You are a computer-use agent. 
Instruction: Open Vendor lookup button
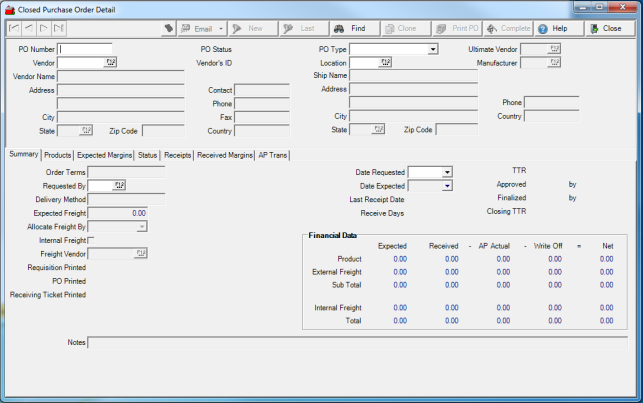[111, 63]
